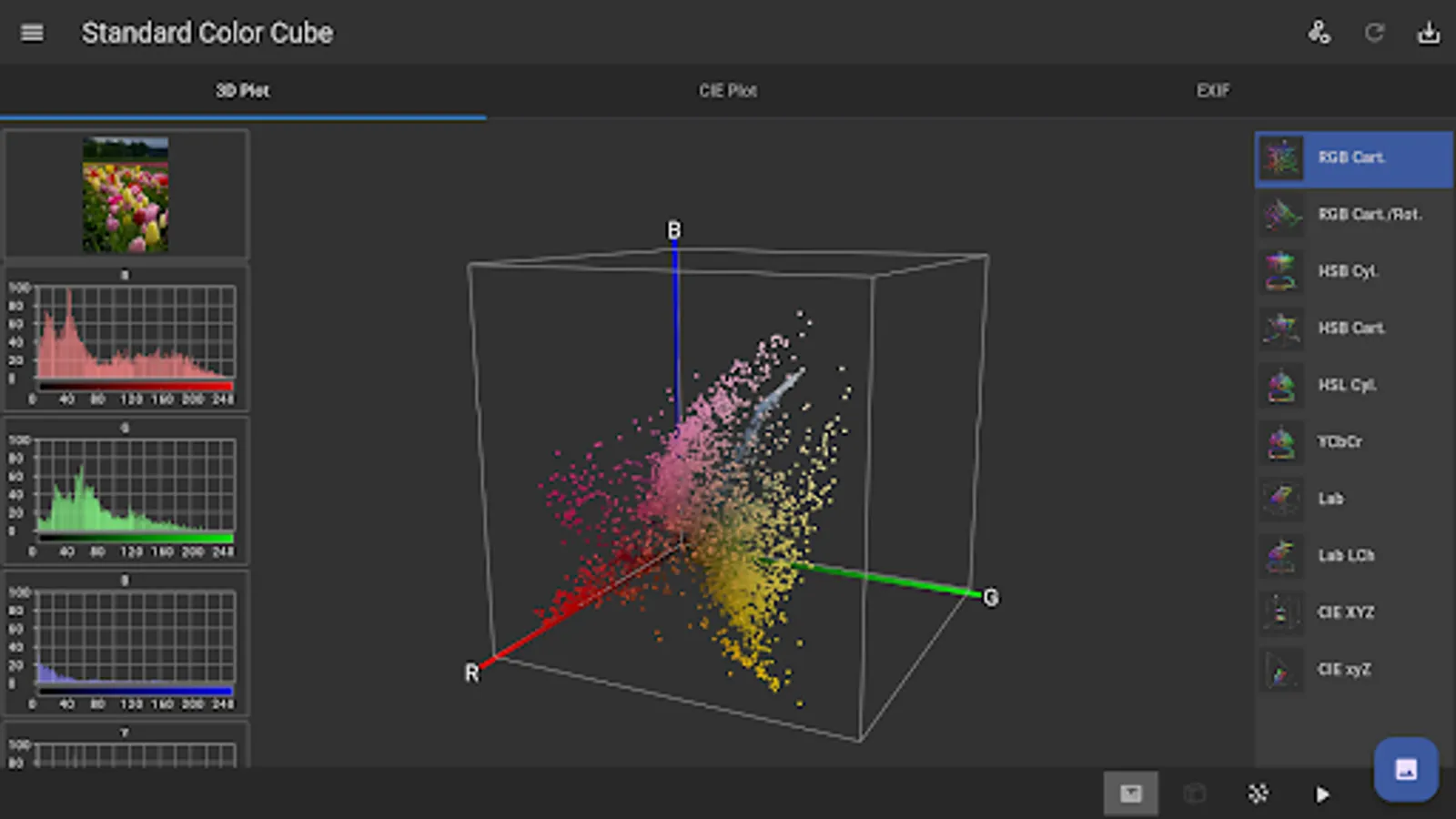Select the RGB Cart. color space icon
Image resolution: width=1456 pixels, height=819 pixels.
pyautogui.click(x=1281, y=158)
